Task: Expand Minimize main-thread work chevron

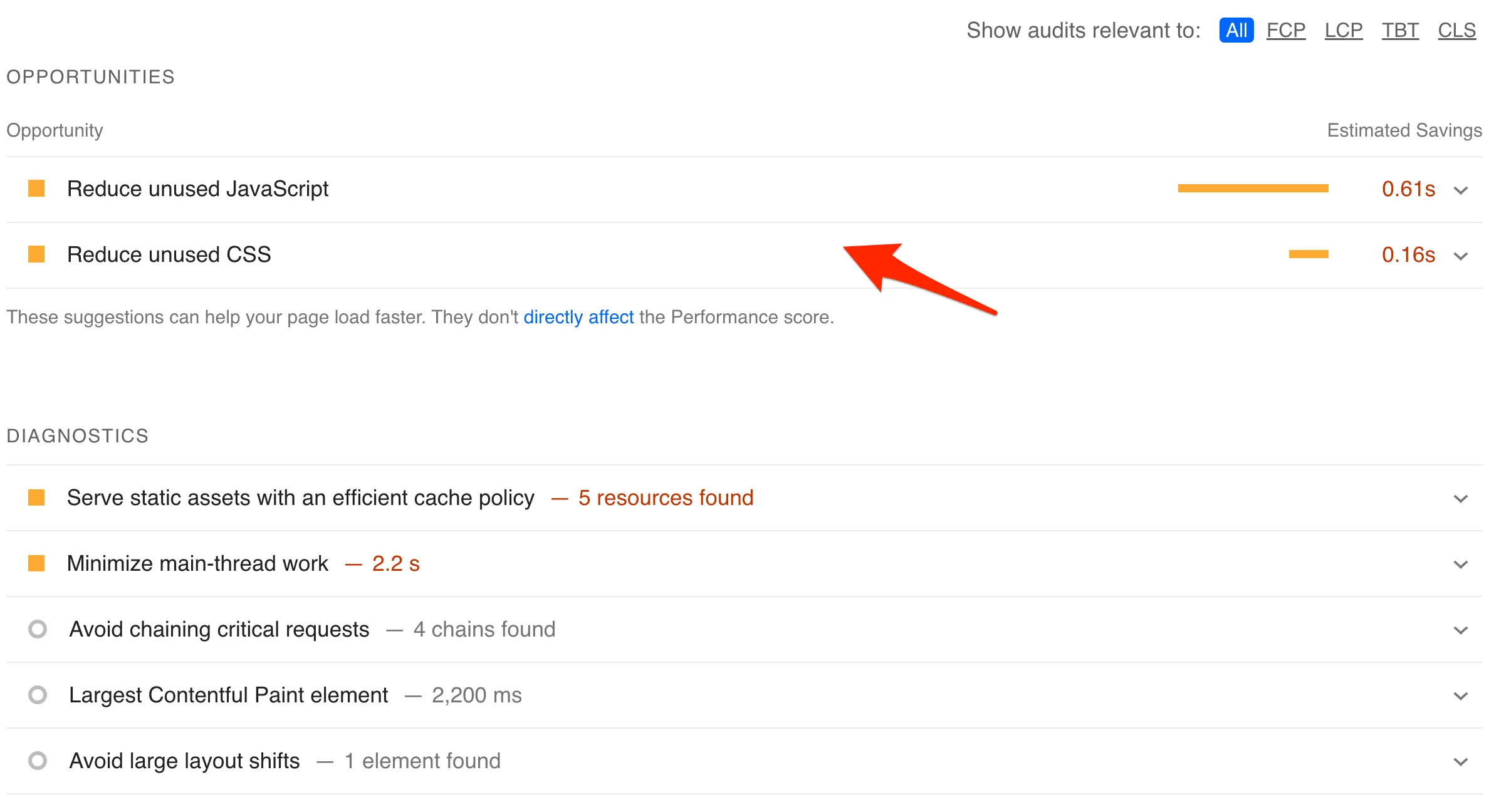Action: click(x=1461, y=565)
